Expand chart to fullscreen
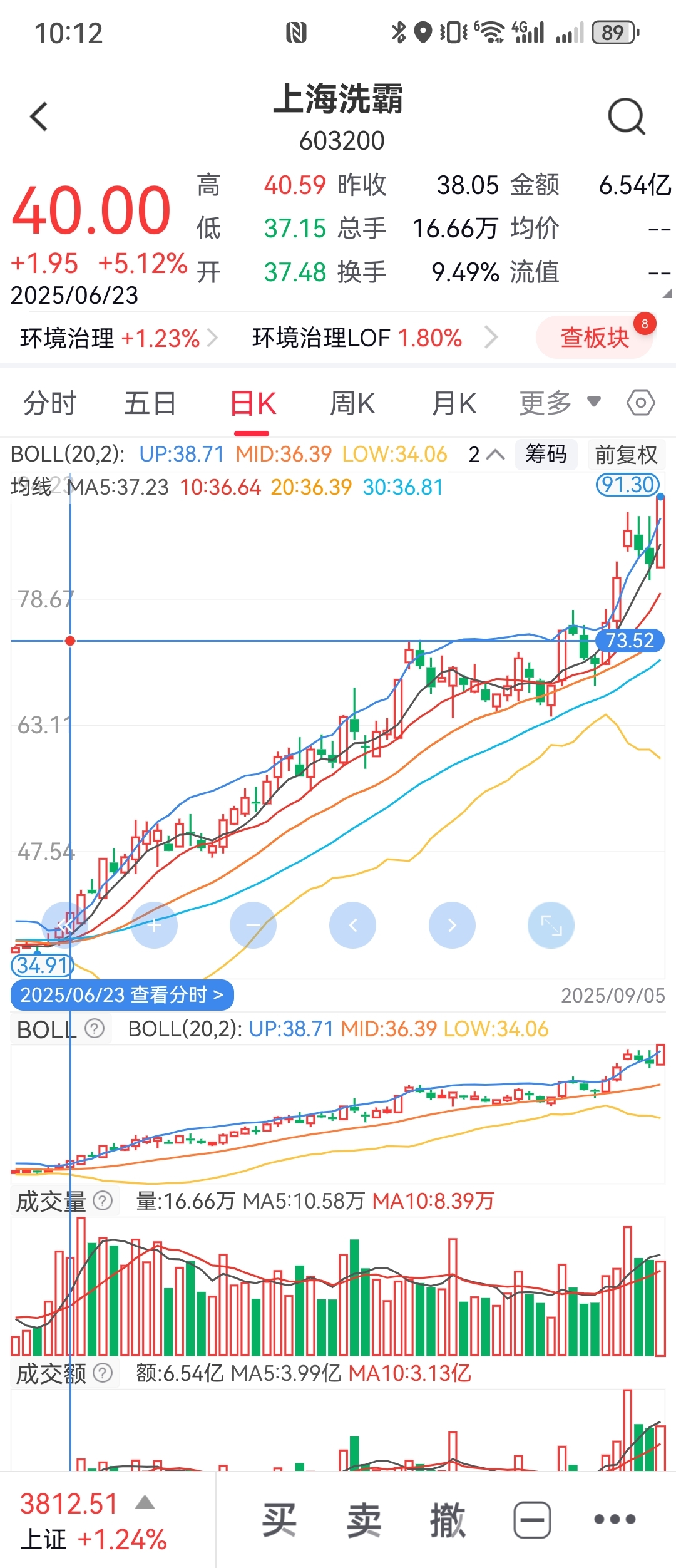Screen dimensions: 676x1568 click(551, 925)
